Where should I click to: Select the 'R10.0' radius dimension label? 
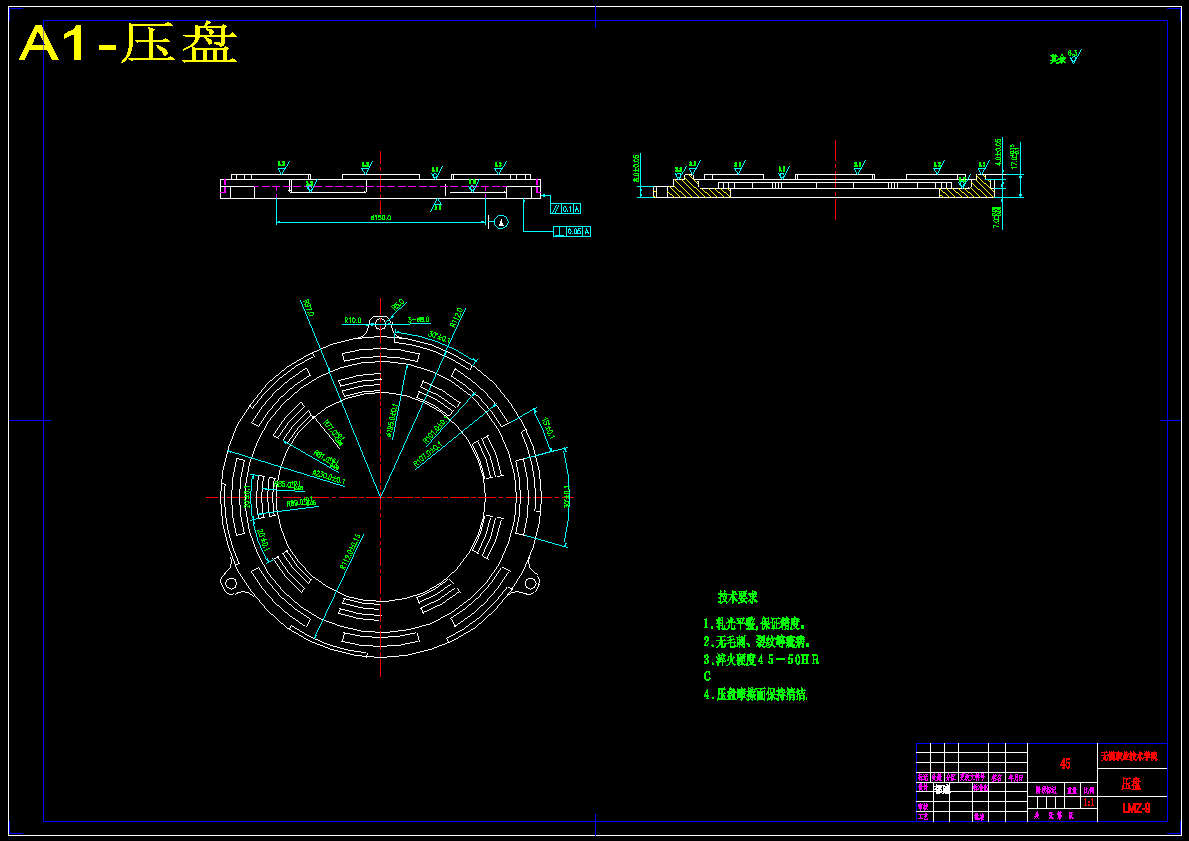[x=353, y=320]
